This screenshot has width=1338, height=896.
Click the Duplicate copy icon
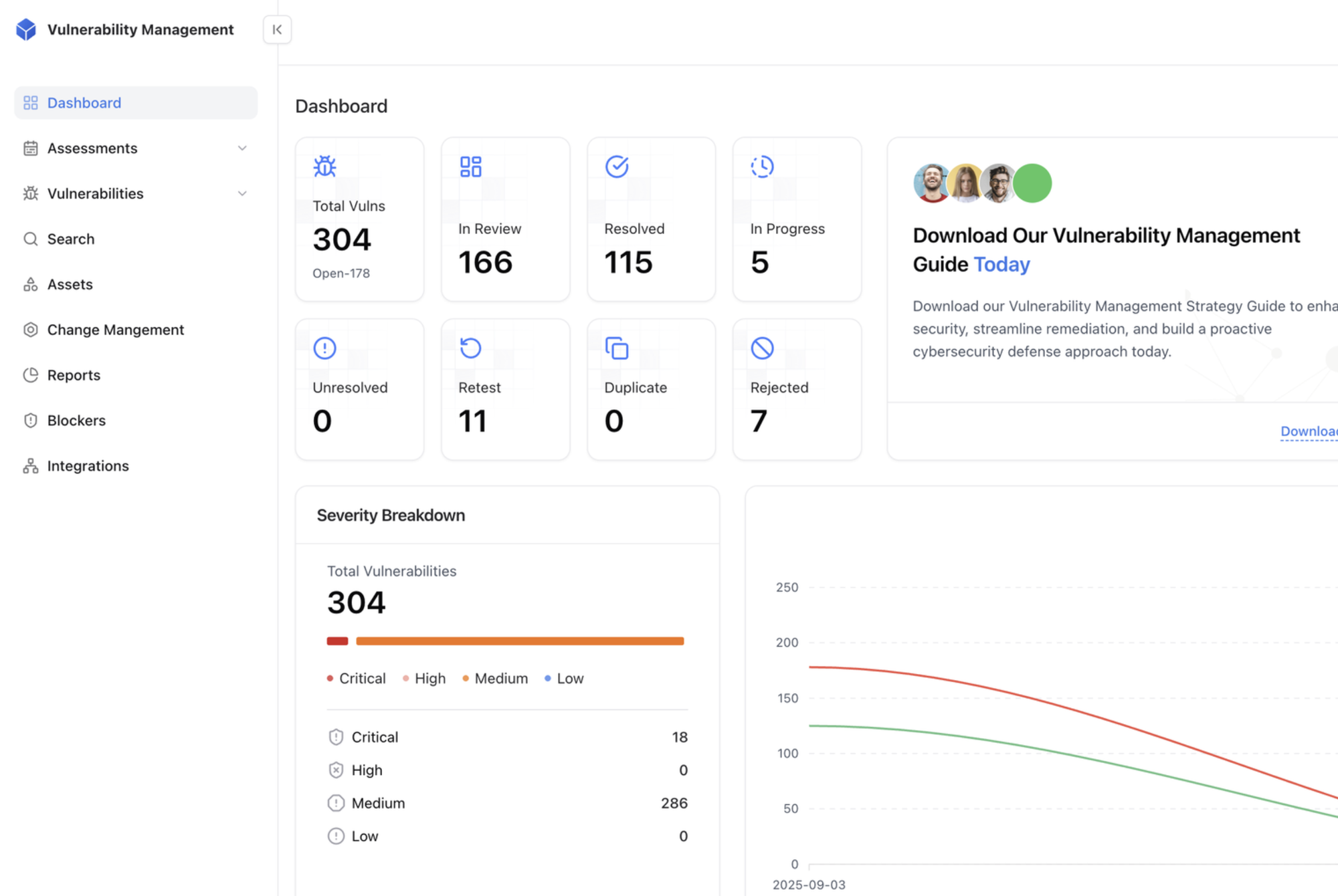[x=617, y=348]
